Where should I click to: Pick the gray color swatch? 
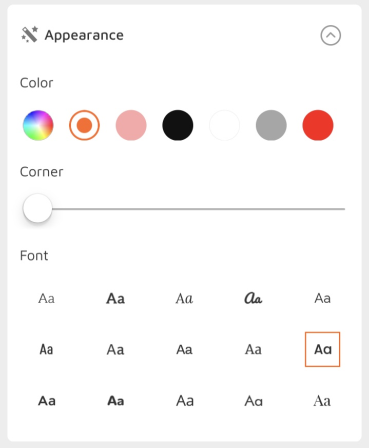coord(271,125)
